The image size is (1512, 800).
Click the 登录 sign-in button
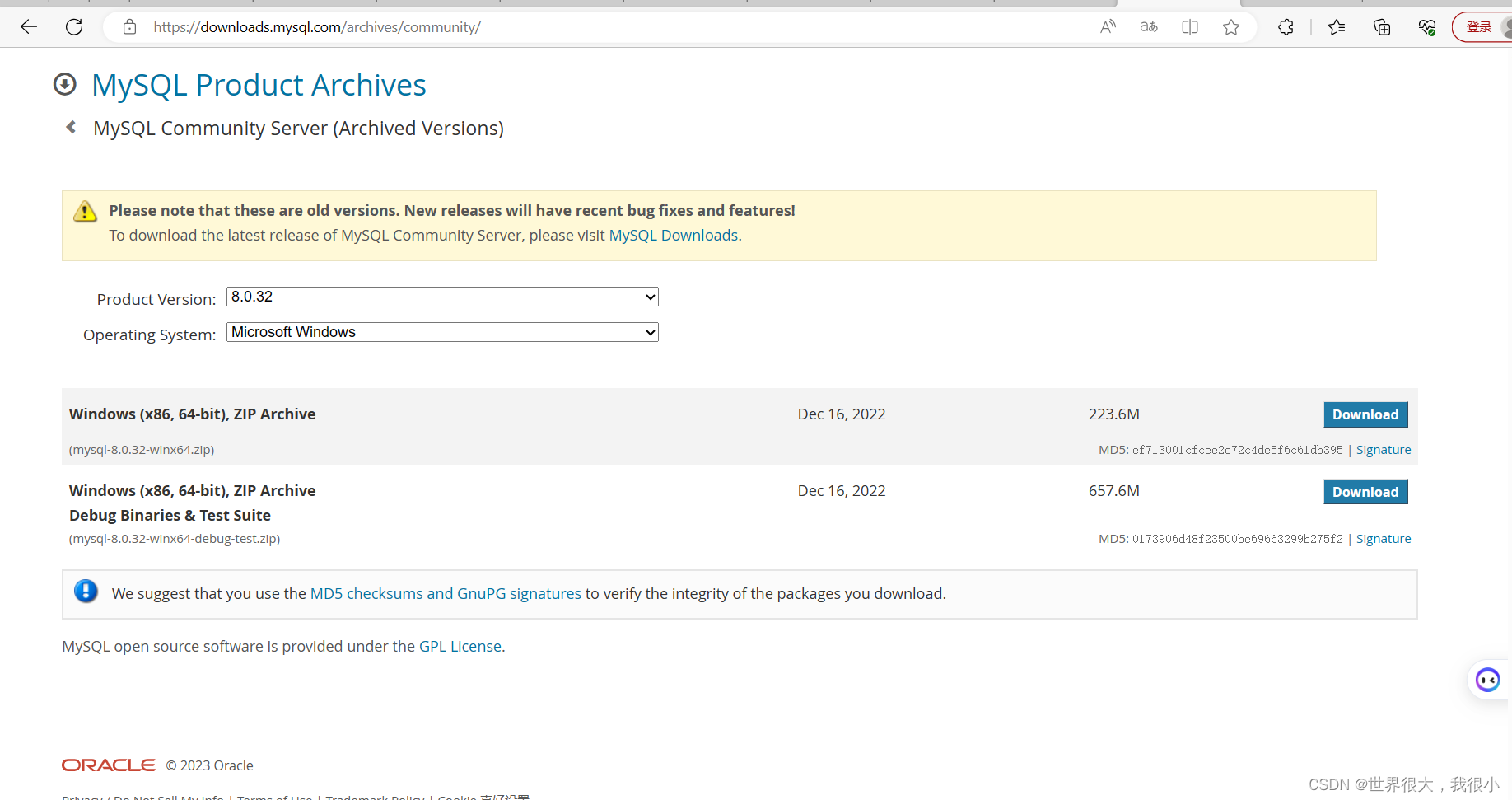coord(1480,26)
